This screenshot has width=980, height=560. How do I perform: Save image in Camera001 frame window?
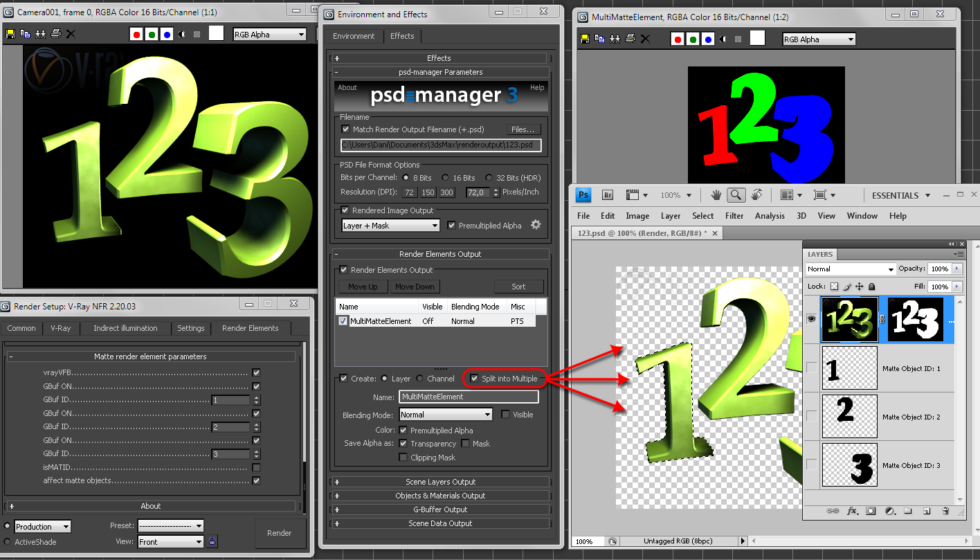tap(10, 34)
